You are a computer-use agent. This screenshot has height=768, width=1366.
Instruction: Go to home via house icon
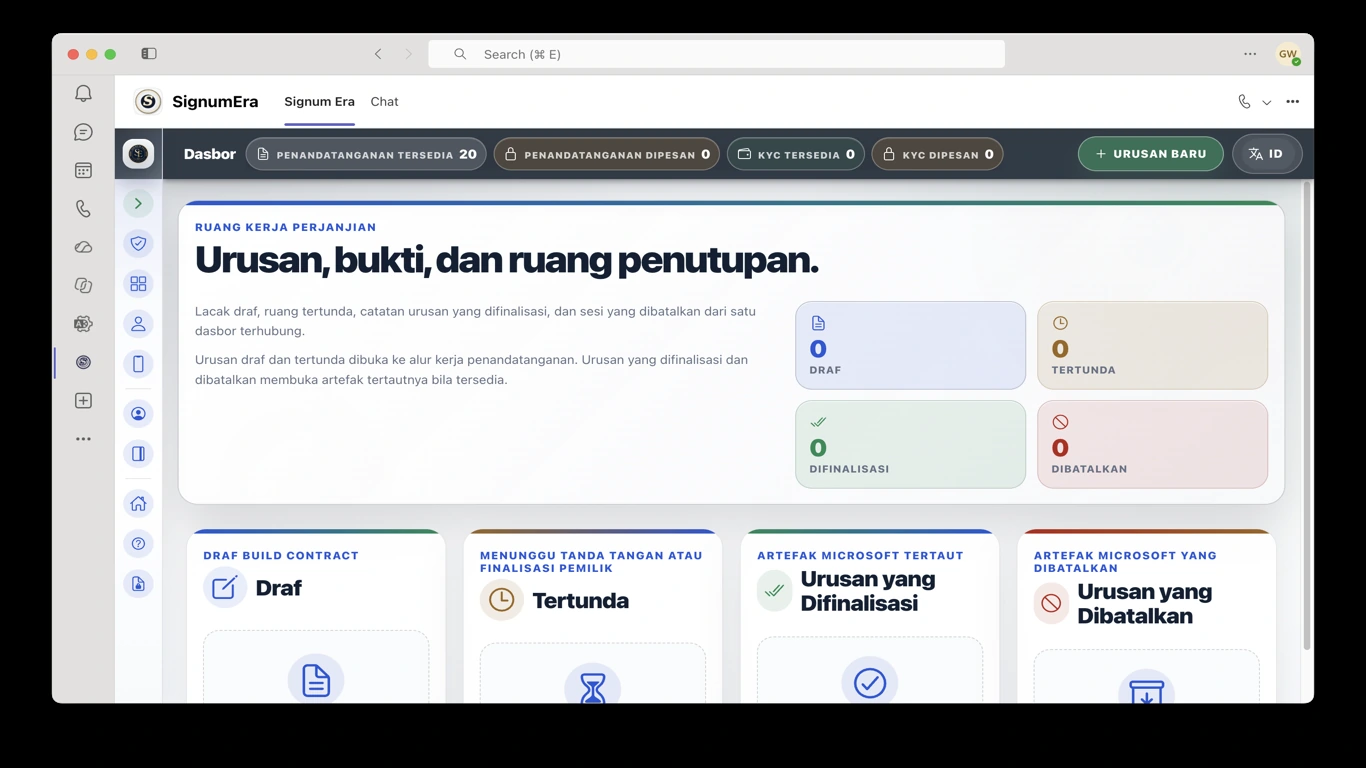coord(138,503)
